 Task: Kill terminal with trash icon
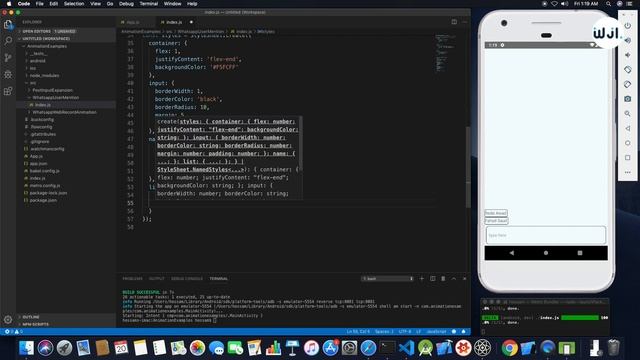(x=443, y=279)
